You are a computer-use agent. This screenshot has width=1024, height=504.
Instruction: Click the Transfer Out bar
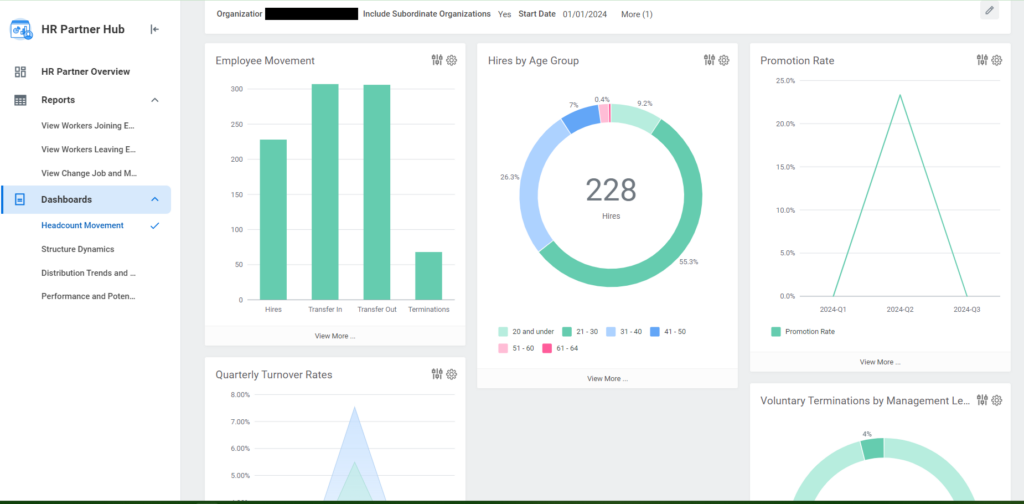click(x=377, y=192)
